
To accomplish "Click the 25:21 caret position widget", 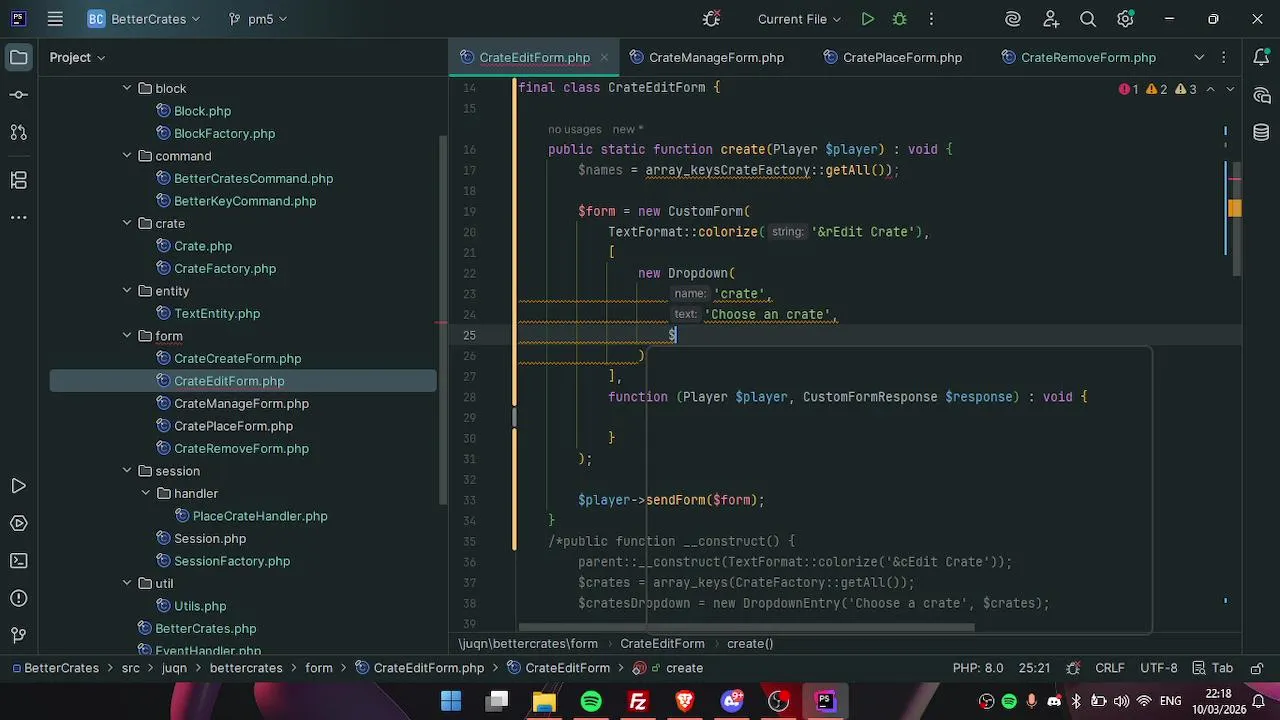I will (1035, 668).
